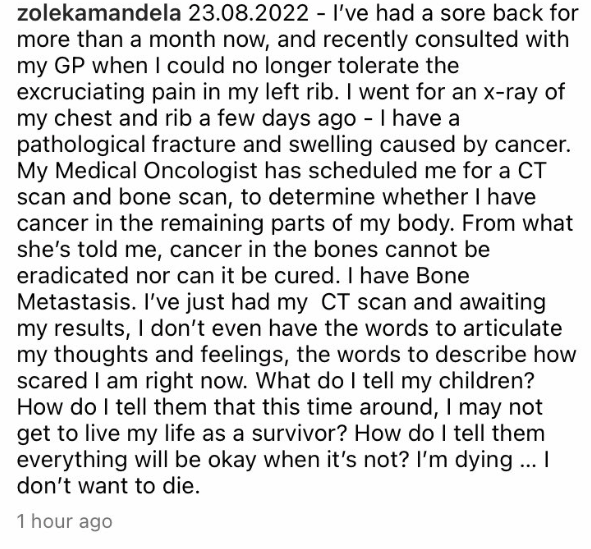Image resolution: width=591 pixels, height=549 pixels.
Task: Click 'What do I tell my children?'
Action: [395, 381]
